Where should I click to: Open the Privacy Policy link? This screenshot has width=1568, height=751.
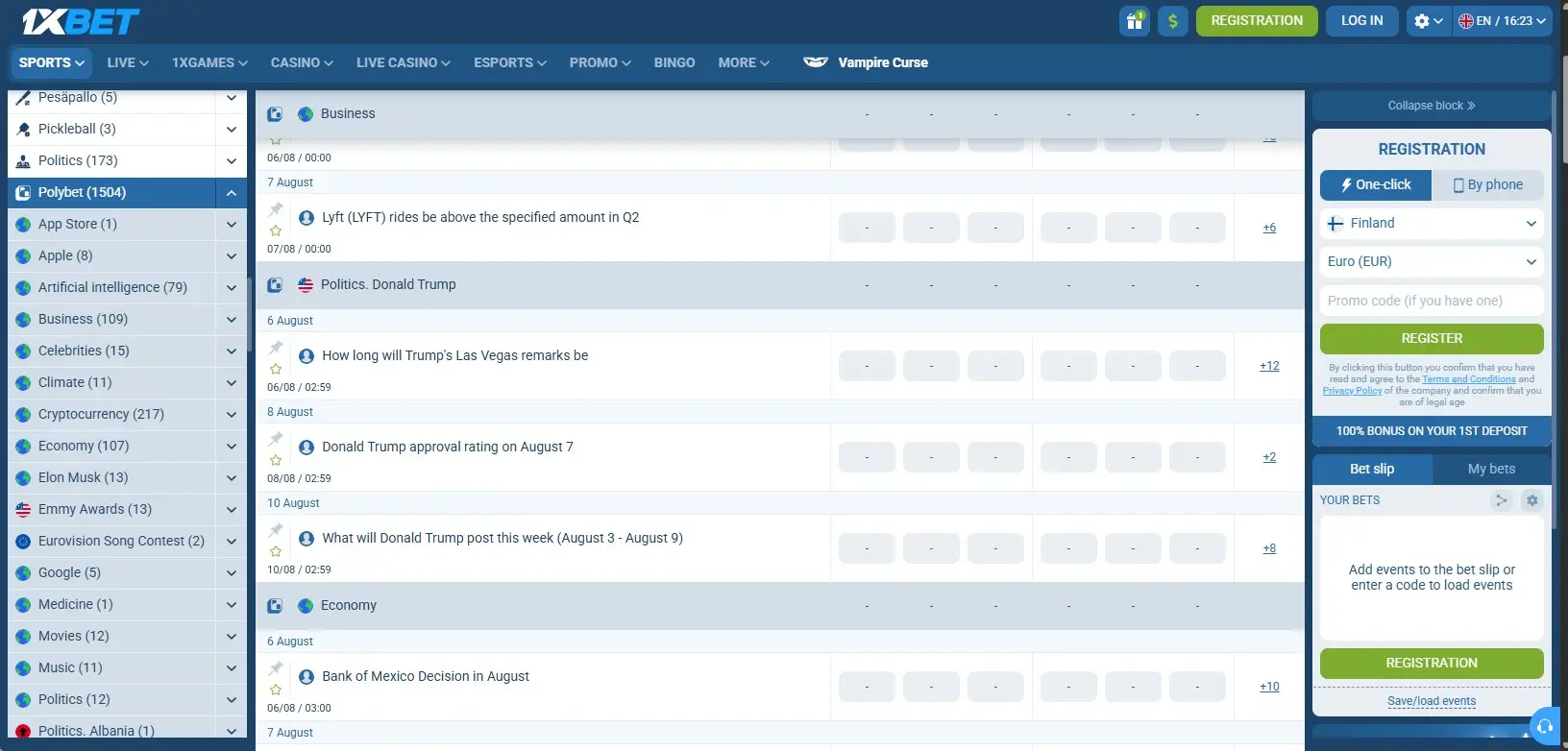click(x=1352, y=391)
